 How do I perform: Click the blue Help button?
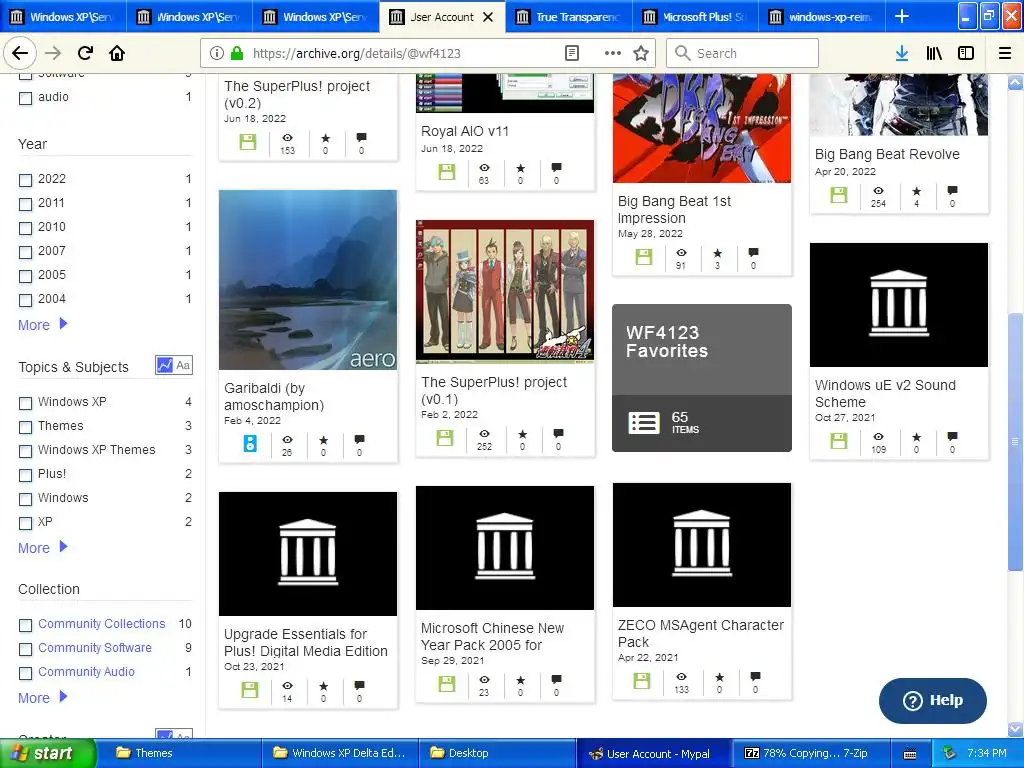(x=933, y=700)
